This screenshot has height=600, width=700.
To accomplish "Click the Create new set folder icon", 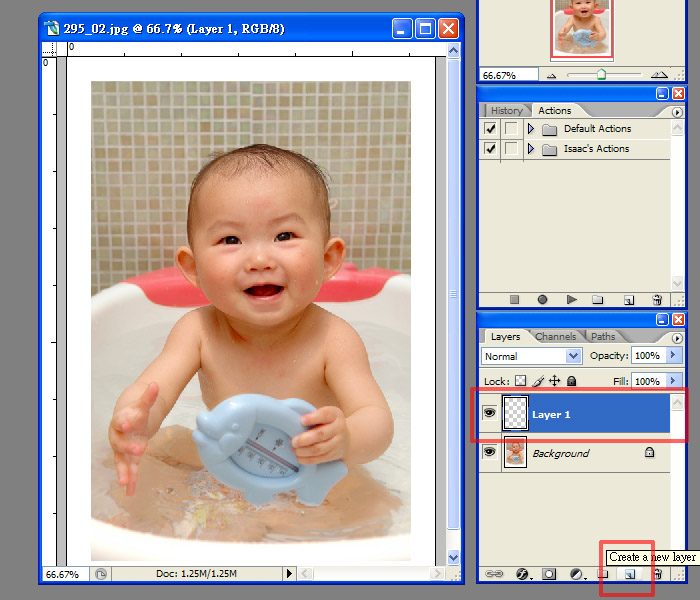I will (x=598, y=299).
